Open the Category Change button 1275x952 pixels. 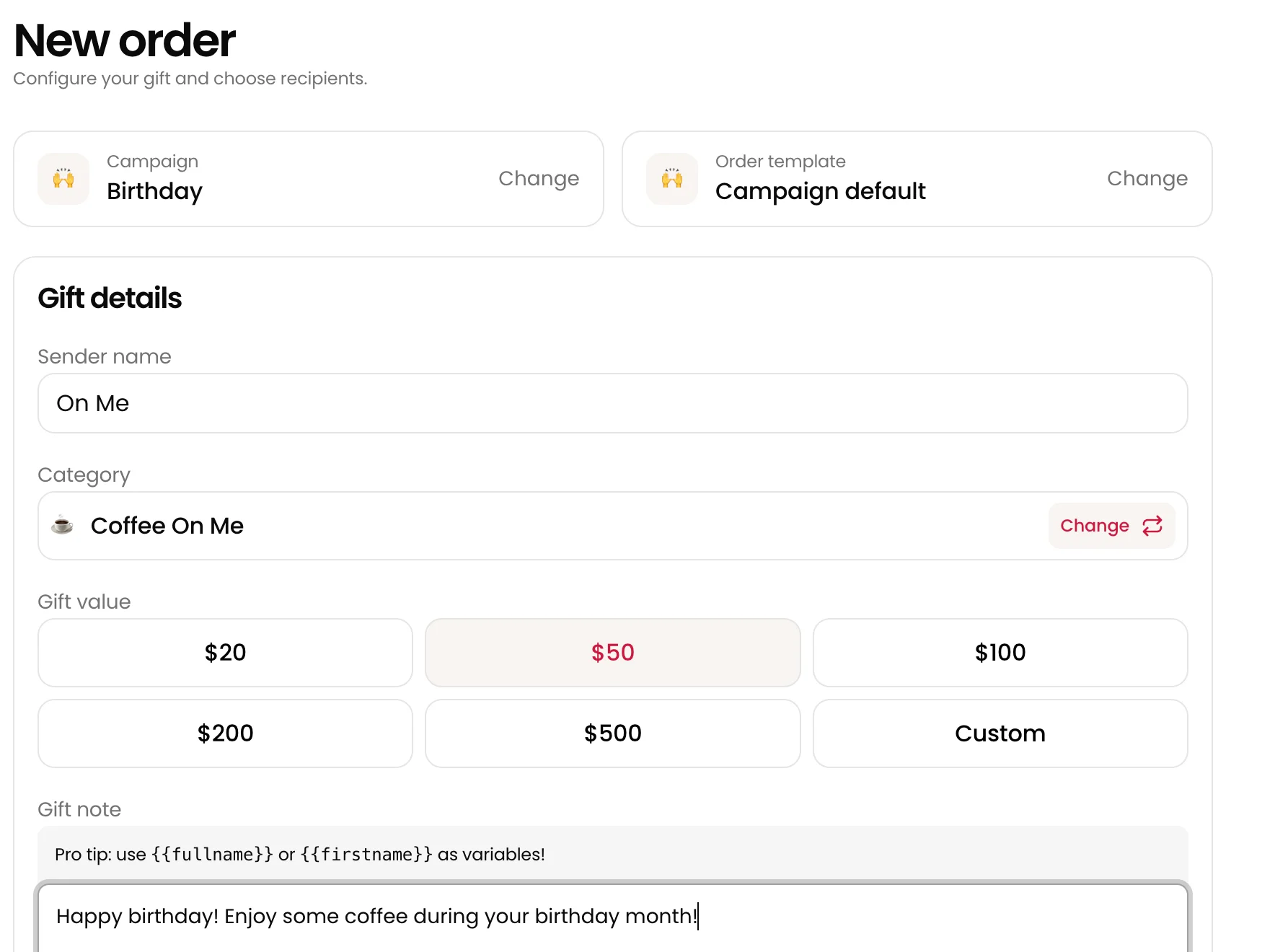click(x=1111, y=526)
